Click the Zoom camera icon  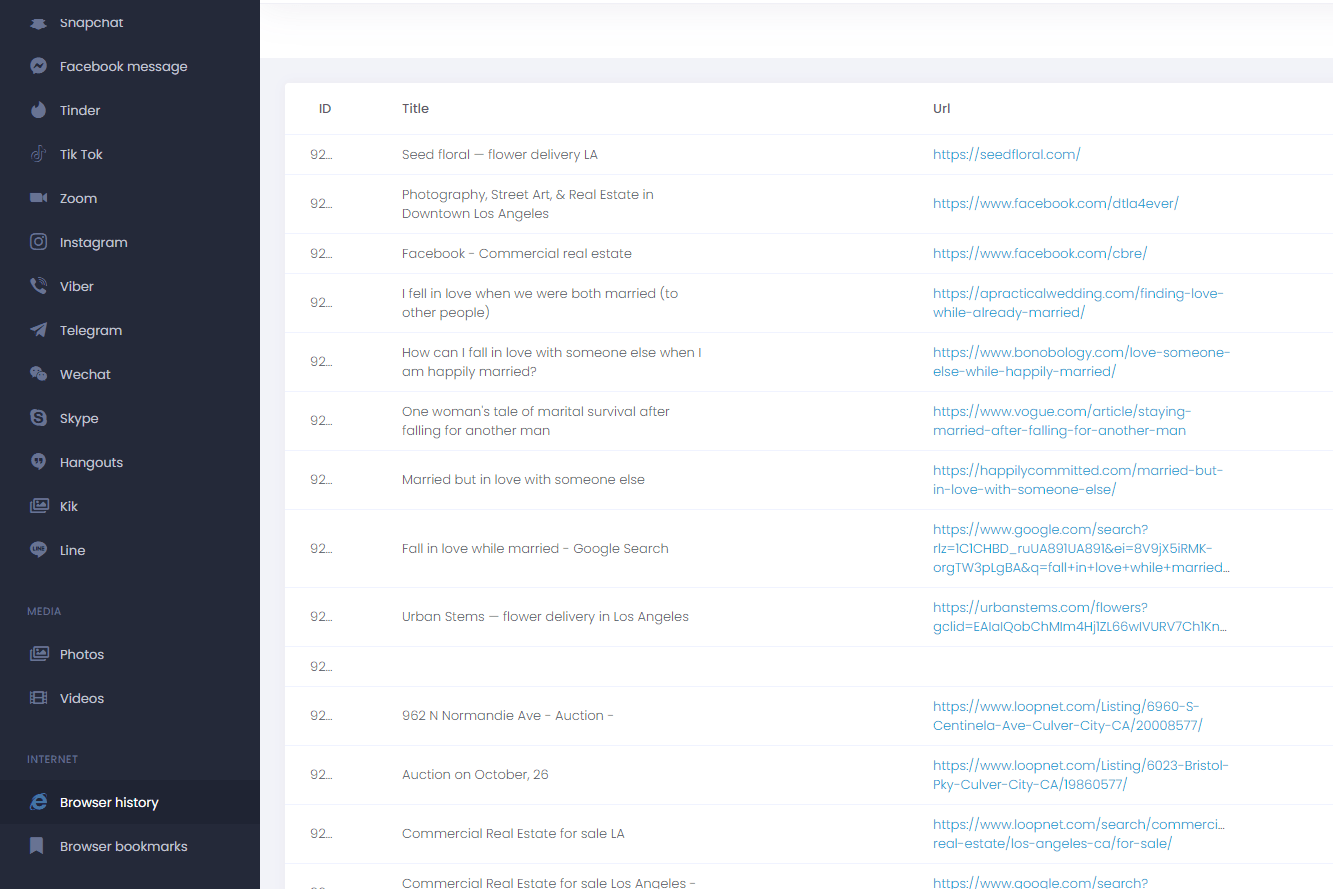click(x=39, y=198)
